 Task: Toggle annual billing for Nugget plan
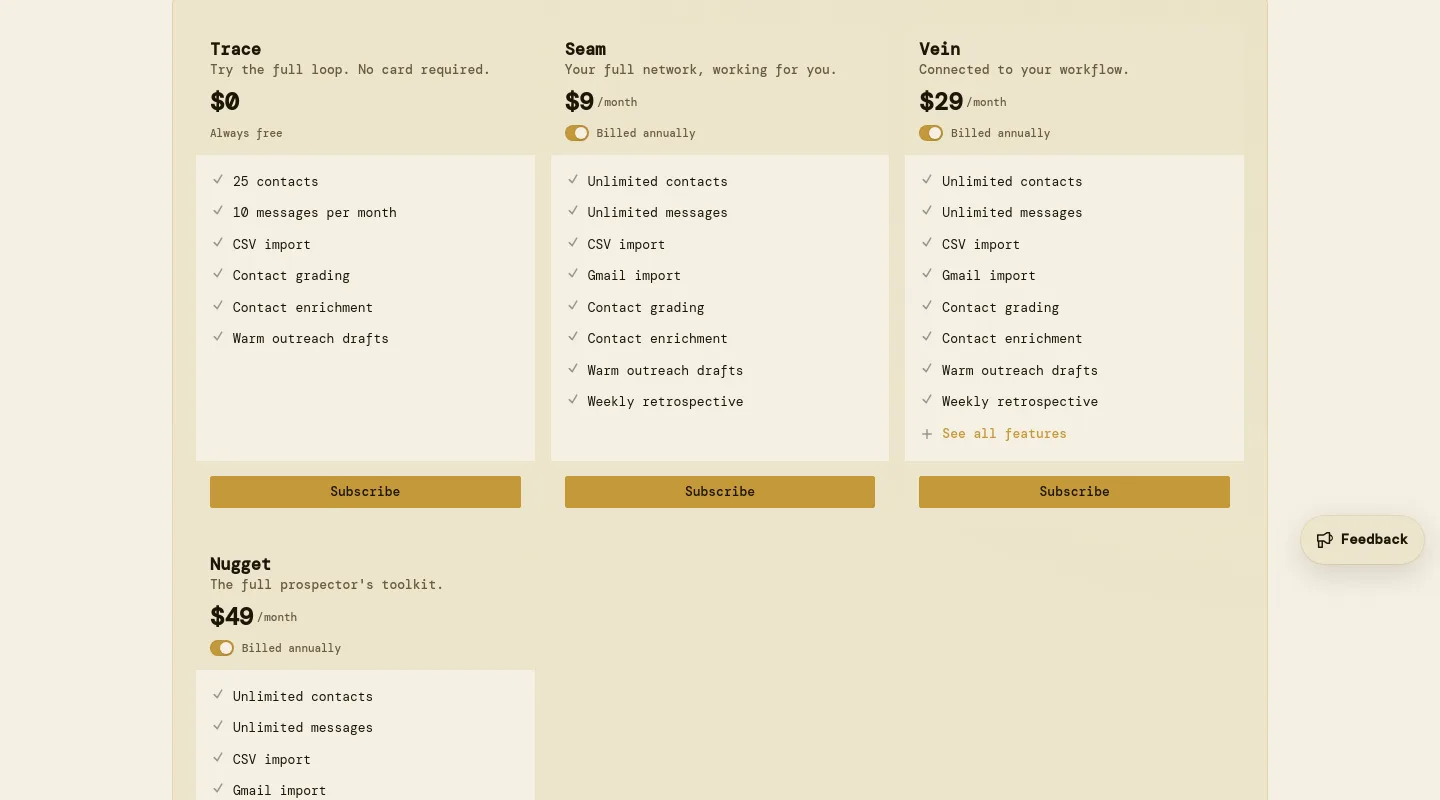[222, 648]
